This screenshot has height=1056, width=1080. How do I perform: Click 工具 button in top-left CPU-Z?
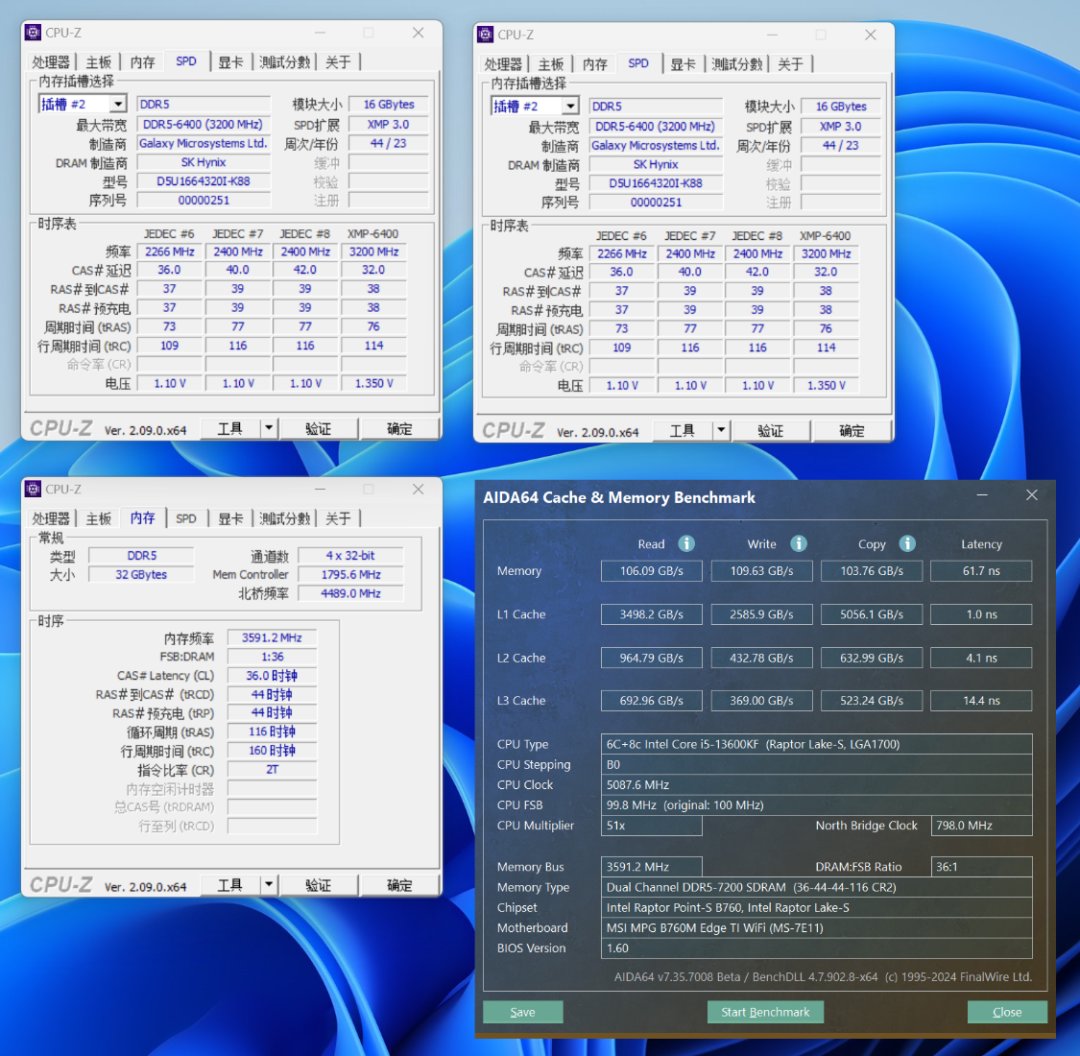(x=230, y=428)
